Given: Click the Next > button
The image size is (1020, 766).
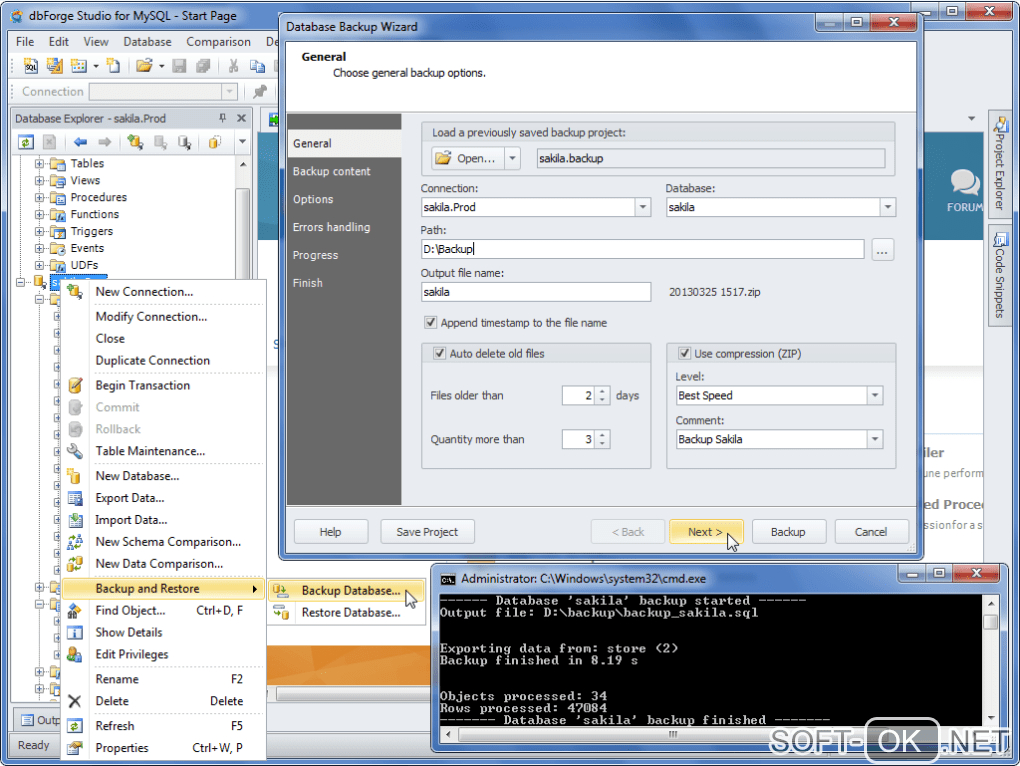Looking at the screenshot, I should click(705, 532).
